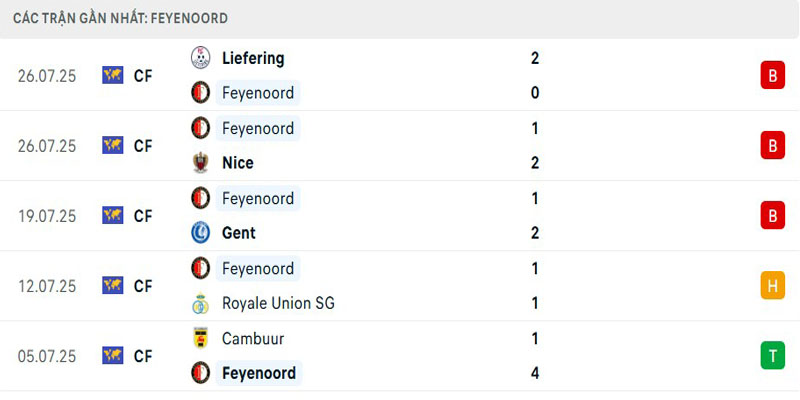This screenshot has height=400, width=800.
Task: Open the Royale Union SG team link
Action: tap(278, 302)
